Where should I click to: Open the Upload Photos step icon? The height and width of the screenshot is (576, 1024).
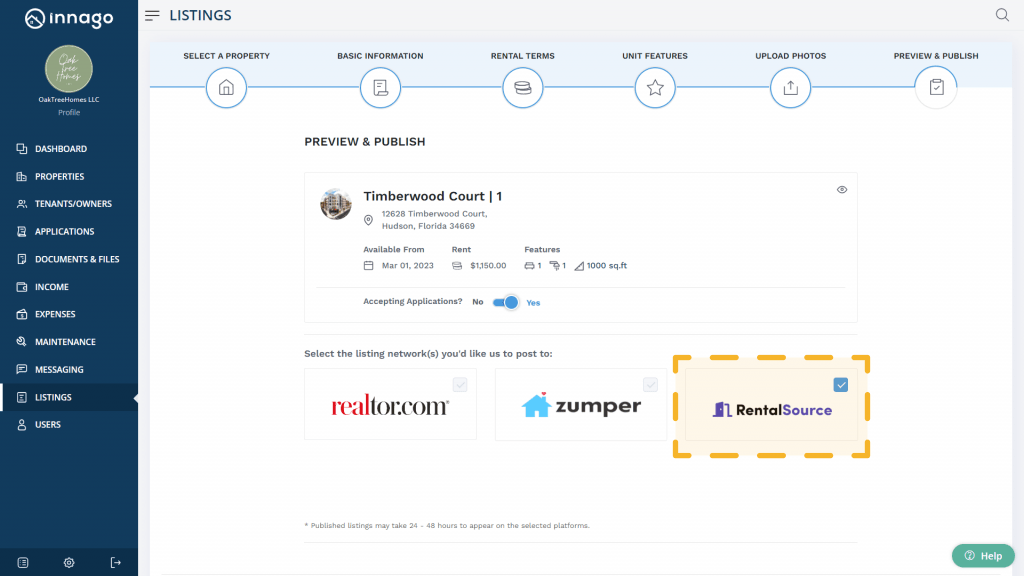point(790,88)
